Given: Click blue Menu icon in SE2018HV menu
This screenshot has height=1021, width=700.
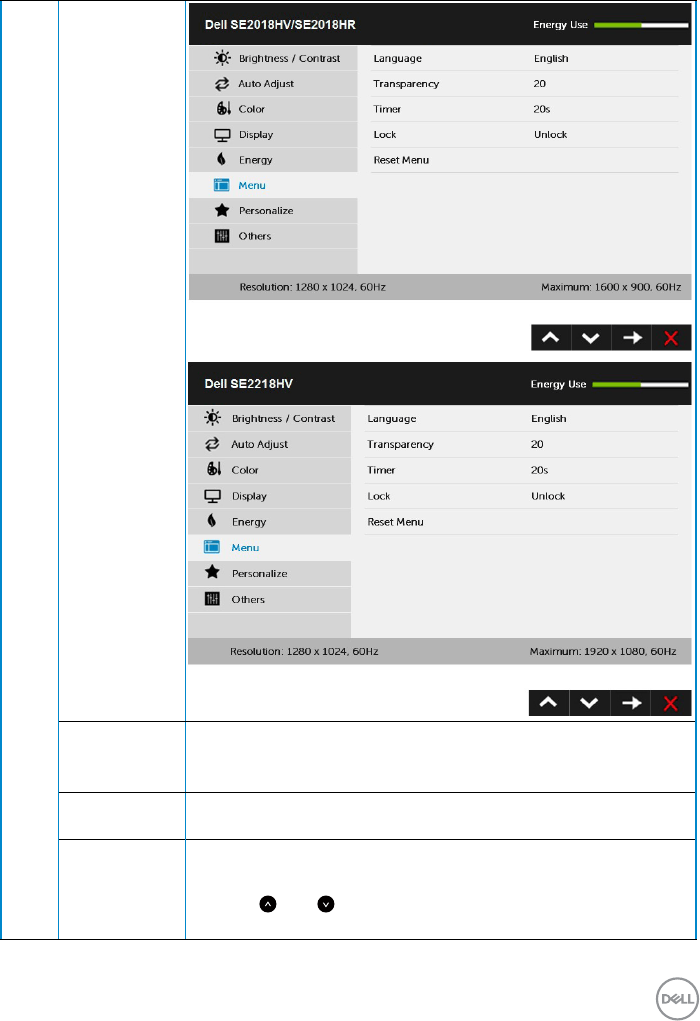Looking at the screenshot, I should pos(221,185).
